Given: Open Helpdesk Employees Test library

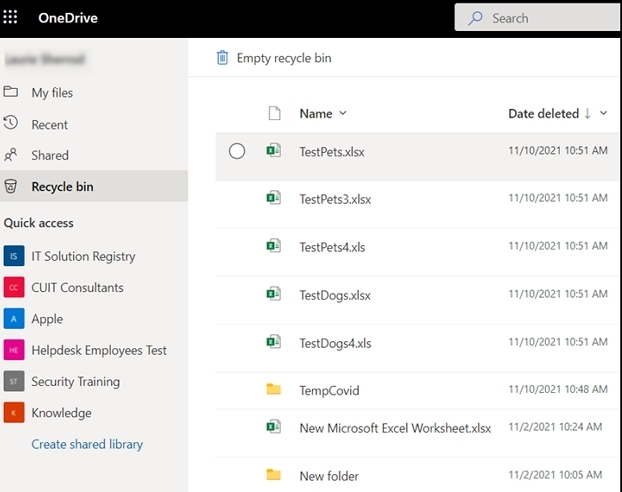Looking at the screenshot, I should click(x=99, y=350).
